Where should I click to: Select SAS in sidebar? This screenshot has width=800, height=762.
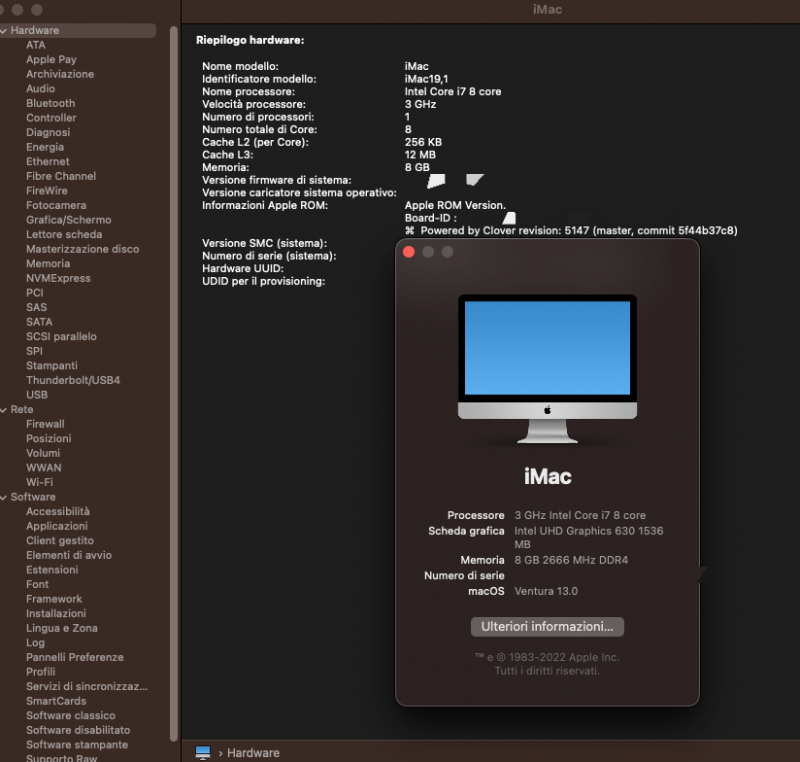click(36, 308)
